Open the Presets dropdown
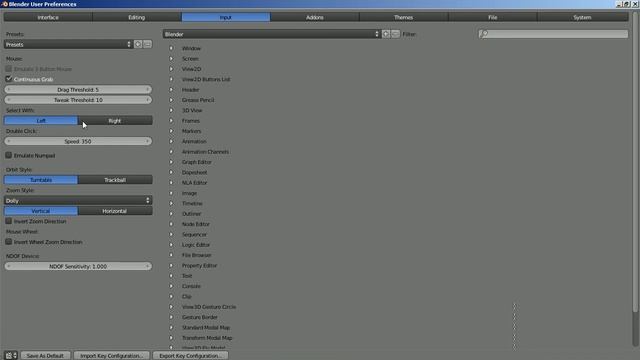The image size is (640, 360). coord(68,44)
